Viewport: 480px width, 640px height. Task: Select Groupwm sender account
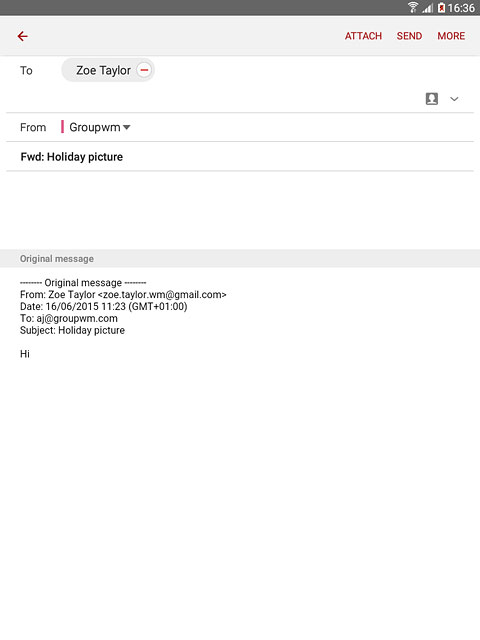tap(95, 127)
